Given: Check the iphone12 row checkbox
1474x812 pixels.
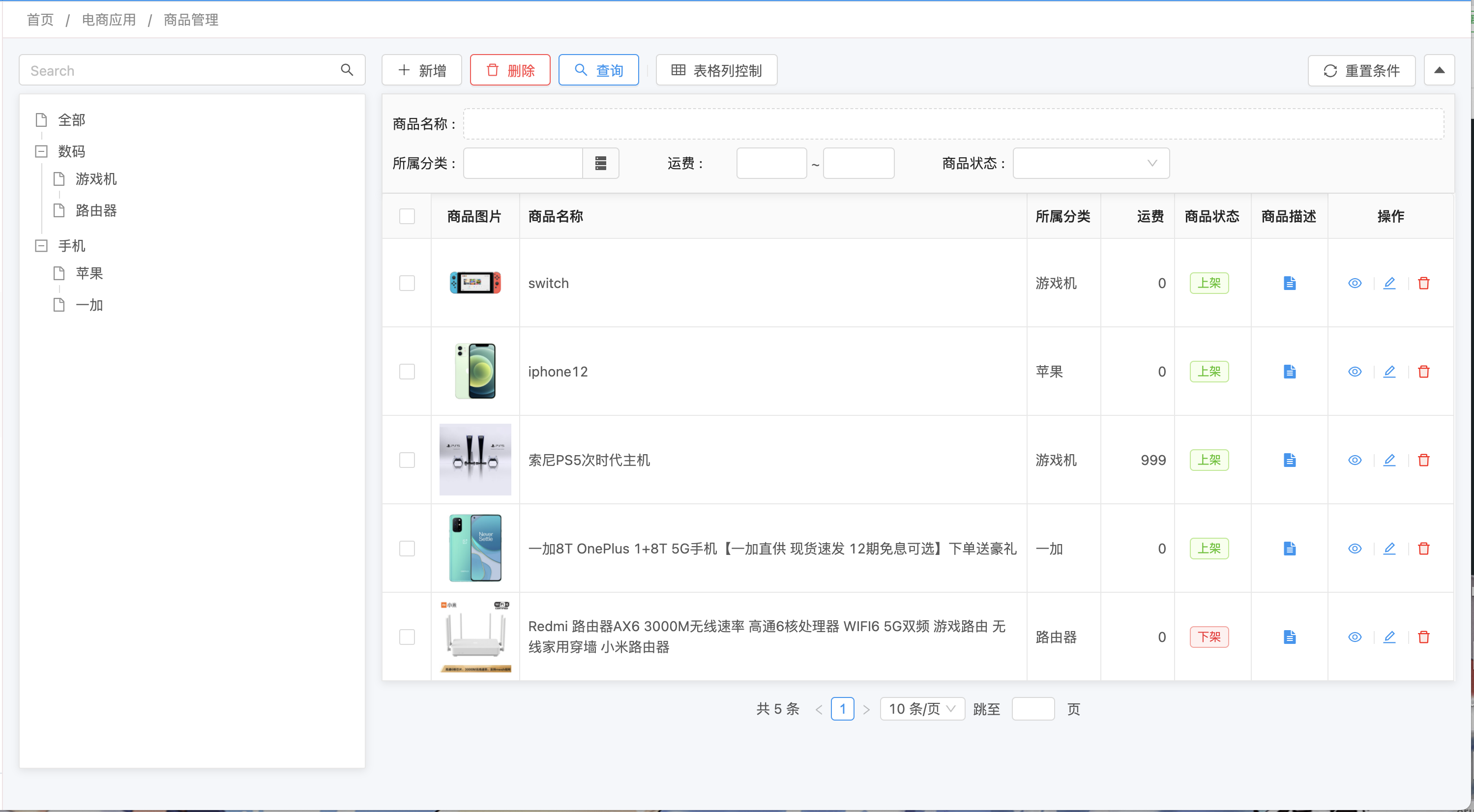Looking at the screenshot, I should pyautogui.click(x=407, y=372).
